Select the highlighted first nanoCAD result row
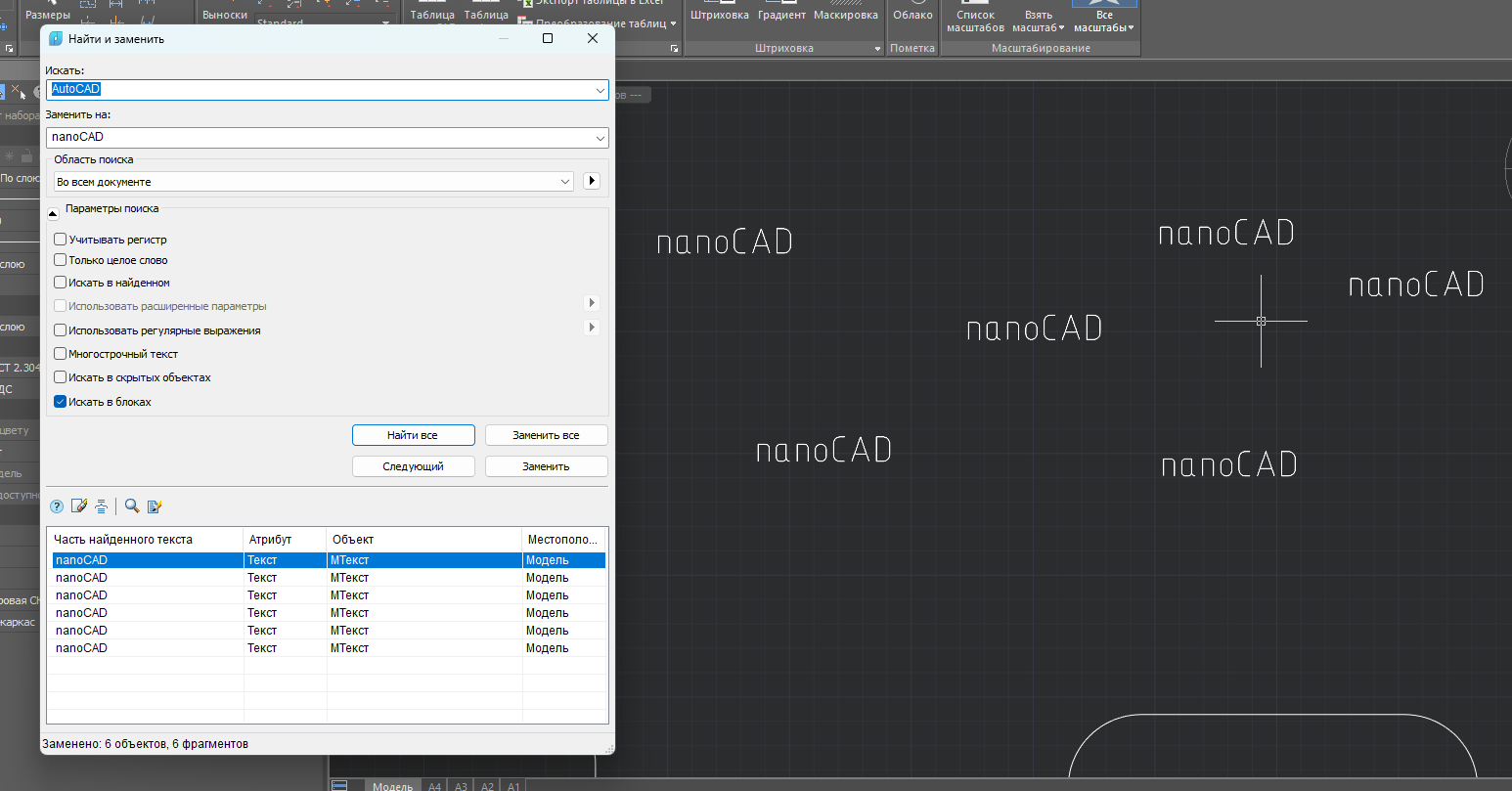The width and height of the screenshot is (1512, 791). (x=329, y=560)
